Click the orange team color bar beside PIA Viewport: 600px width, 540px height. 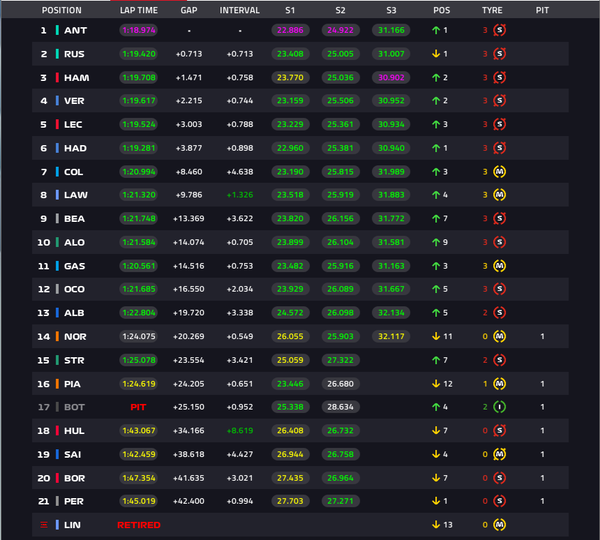[x=57, y=384]
